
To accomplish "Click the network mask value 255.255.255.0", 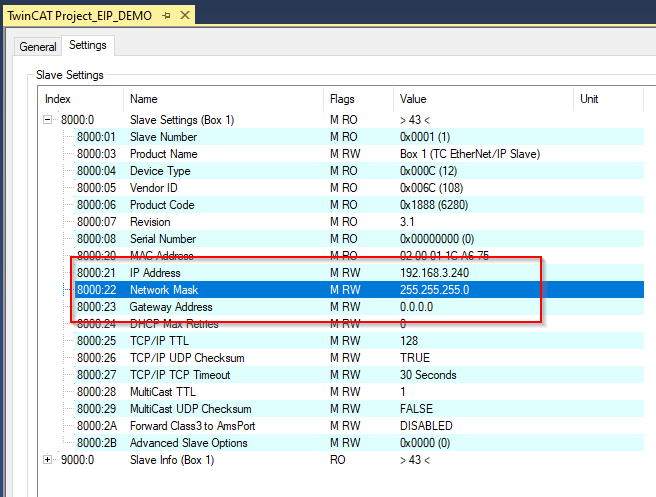I will [x=434, y=289].
